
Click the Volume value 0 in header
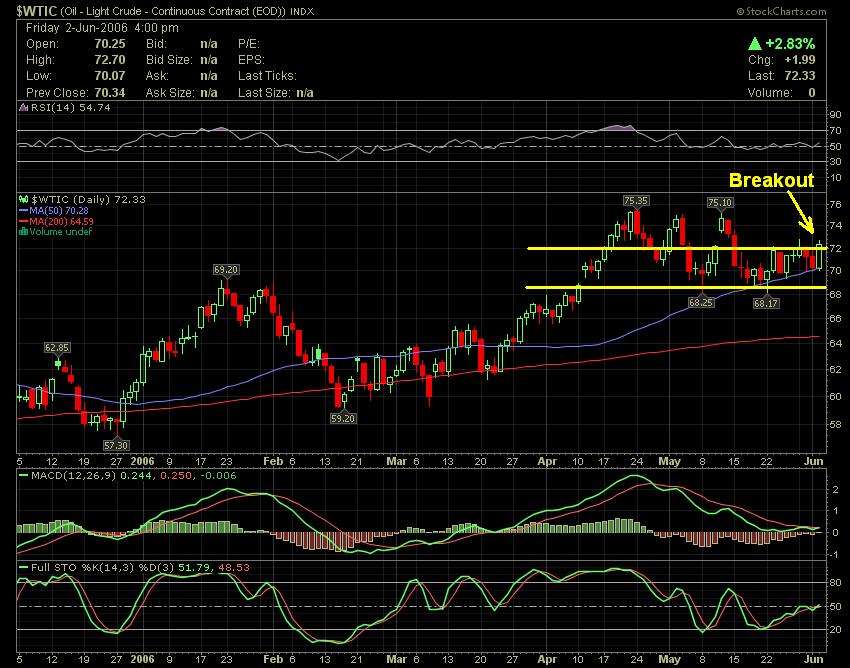coord(812,93)
